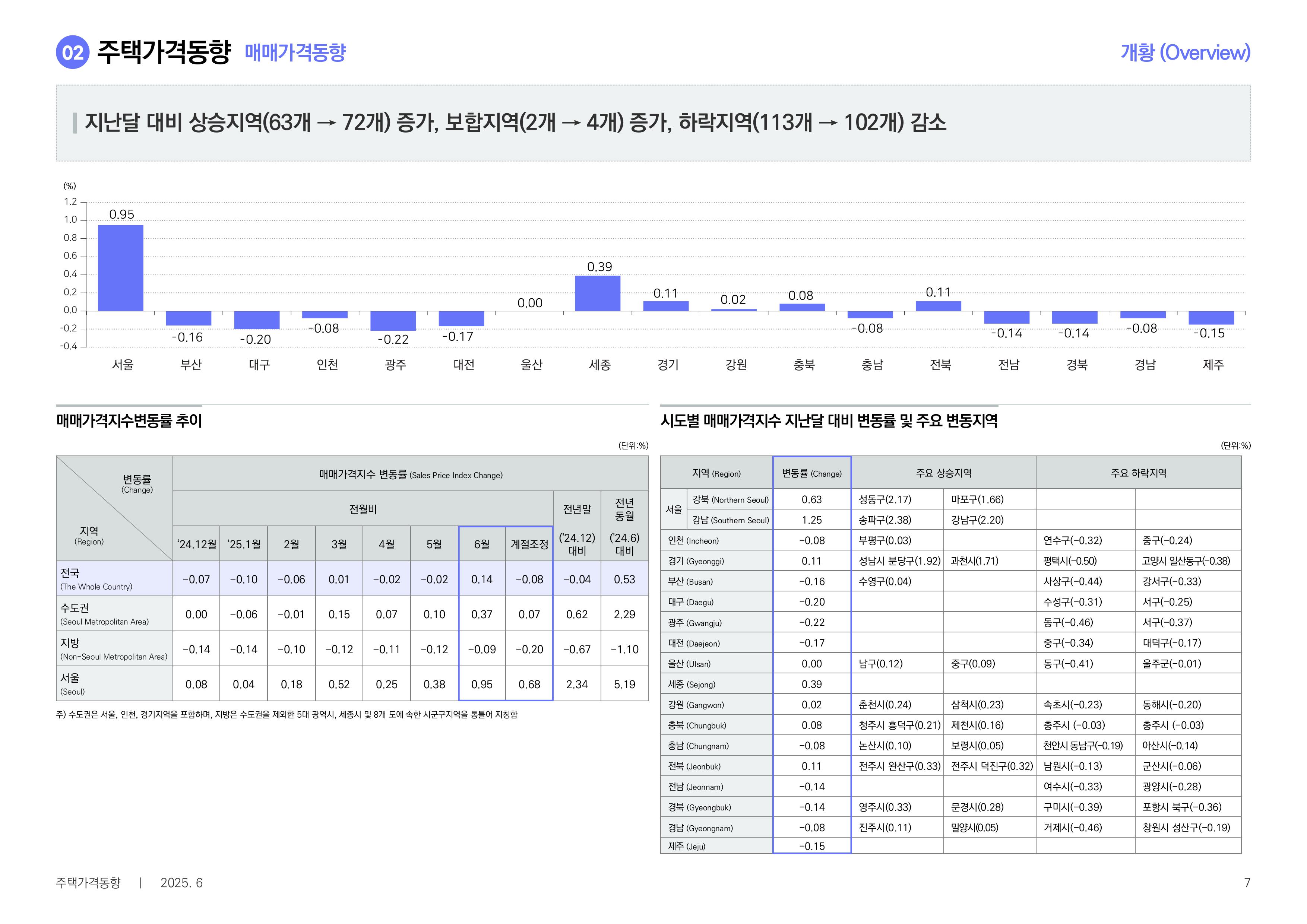1307x924 pixels.
Task: Click the 02 section number badge
Action: click(72, 53)
